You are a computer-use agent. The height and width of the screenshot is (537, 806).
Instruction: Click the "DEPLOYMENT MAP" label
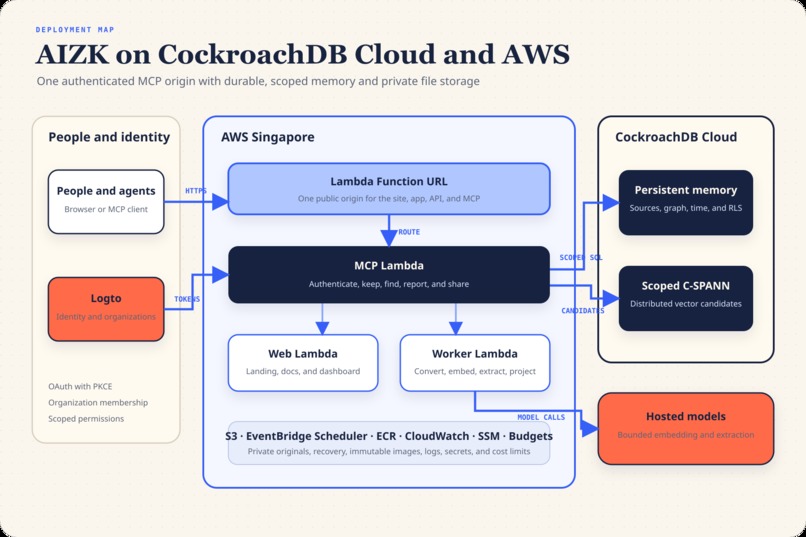coord(75,30)
